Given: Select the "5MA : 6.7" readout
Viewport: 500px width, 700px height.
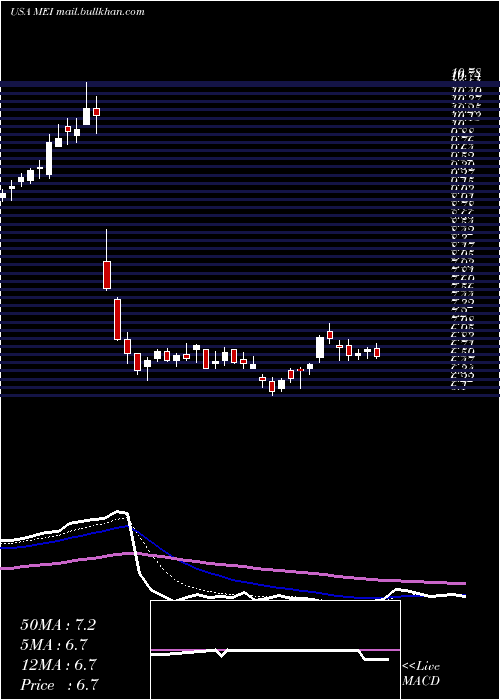Looking at the screenshot, I should [x=54, y=645].
